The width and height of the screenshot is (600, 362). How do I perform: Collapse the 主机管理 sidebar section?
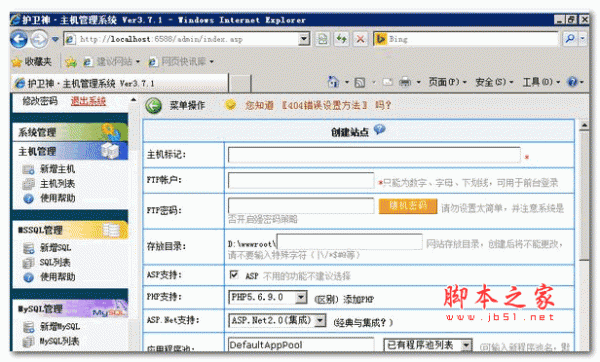(x=70, y=151)
